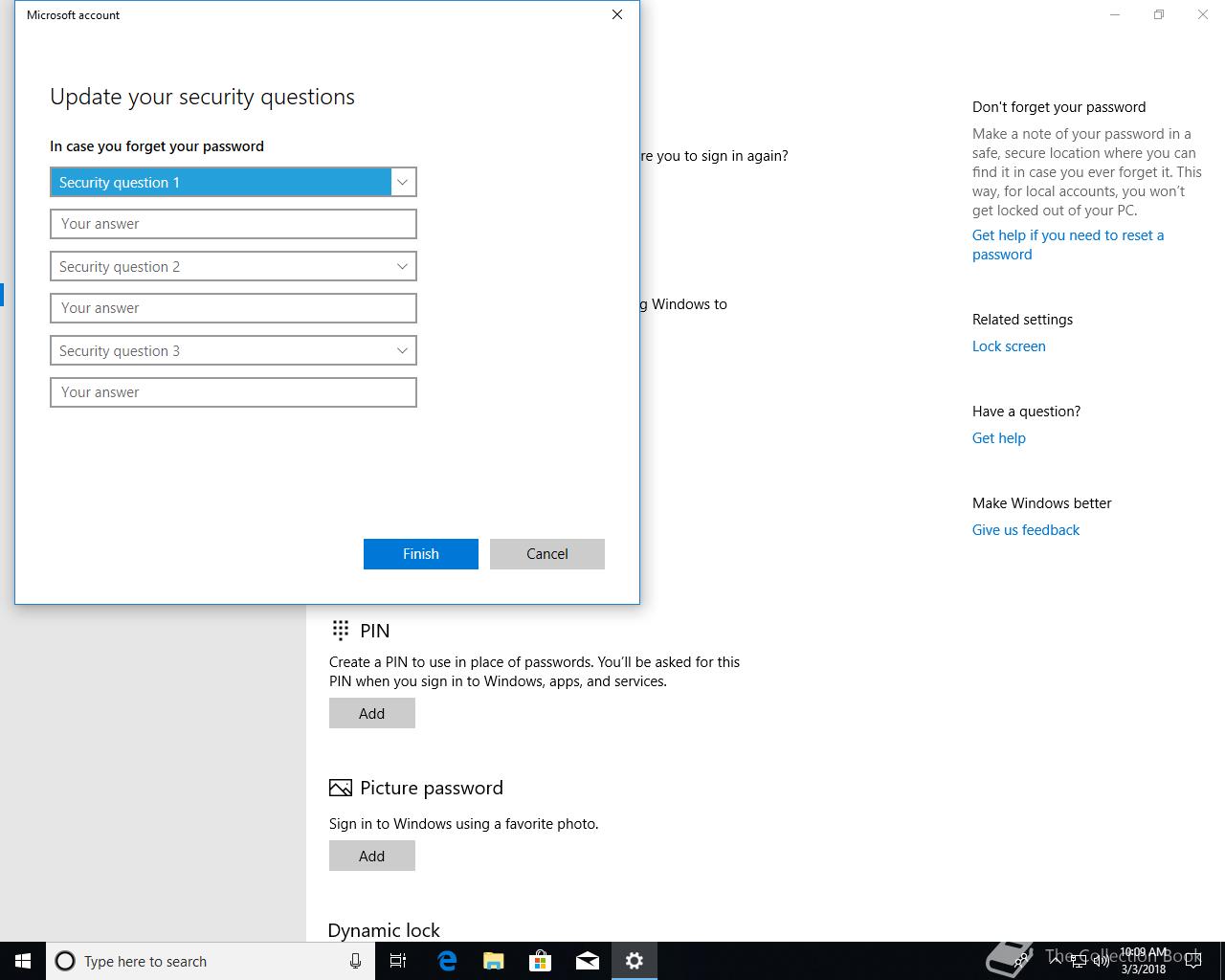1225x980 pixels.
Task: Add a PIN in Settings
Action: tap(372, 713)
